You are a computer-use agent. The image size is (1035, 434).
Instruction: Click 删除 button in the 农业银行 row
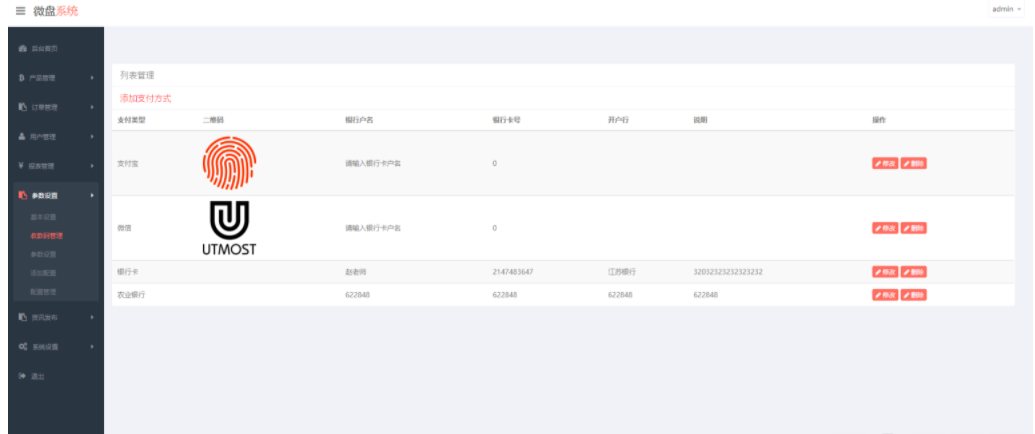pyautogui.click(x=914, y=295)
